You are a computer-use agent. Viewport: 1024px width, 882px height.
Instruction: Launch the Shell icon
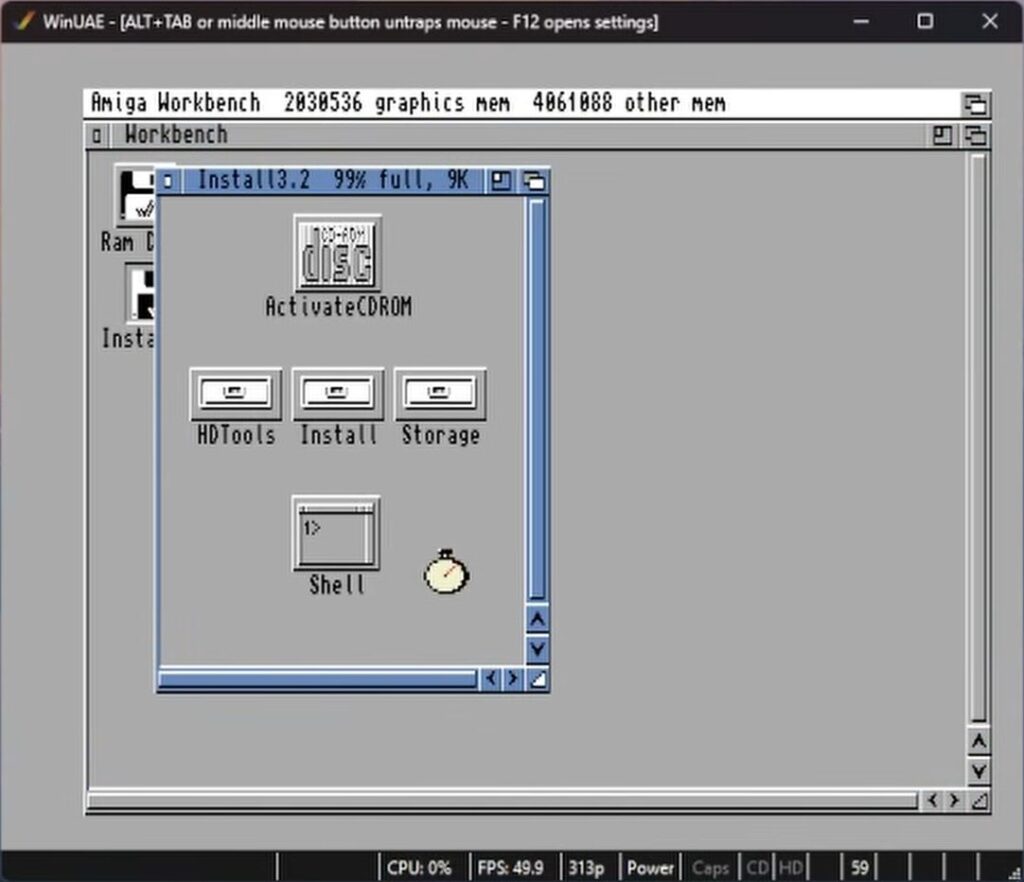[336, 533]
